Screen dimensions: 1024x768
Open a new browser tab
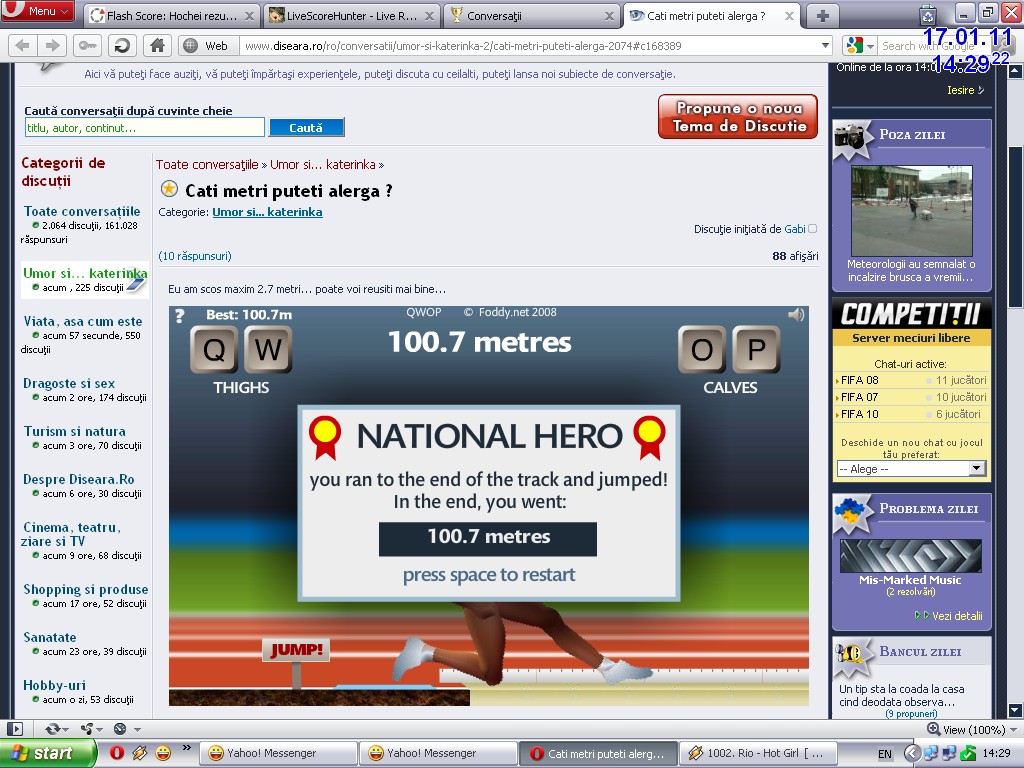coord(823,15)
